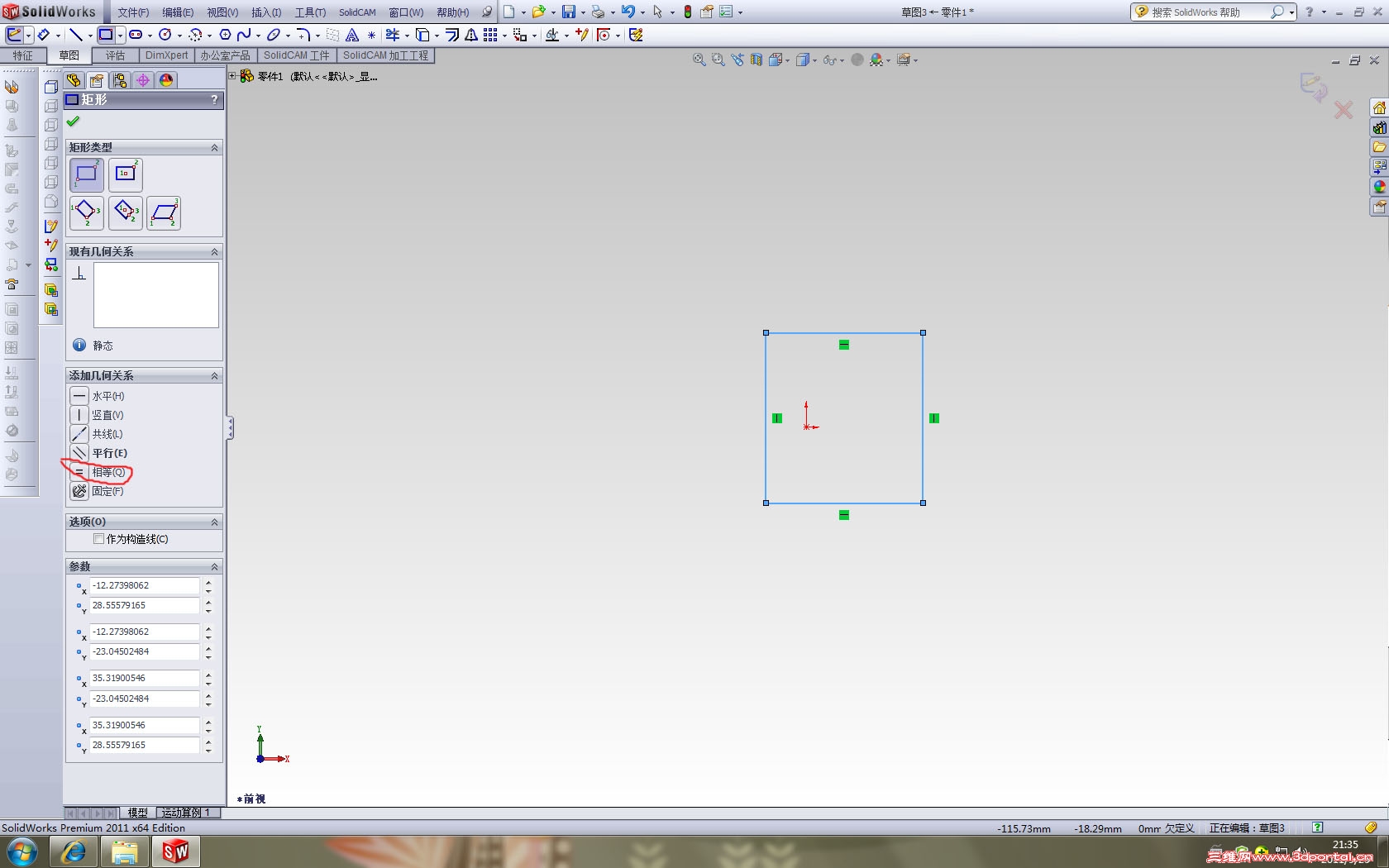Image resolution: width=1389 pixels, height=868 pixels.
Task: Select the Spline sketch tool
Action: (244, 35)
